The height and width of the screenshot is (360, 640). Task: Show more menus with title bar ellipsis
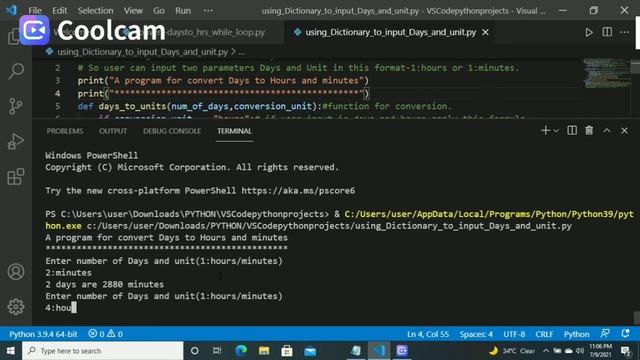[x=208, y=11]
